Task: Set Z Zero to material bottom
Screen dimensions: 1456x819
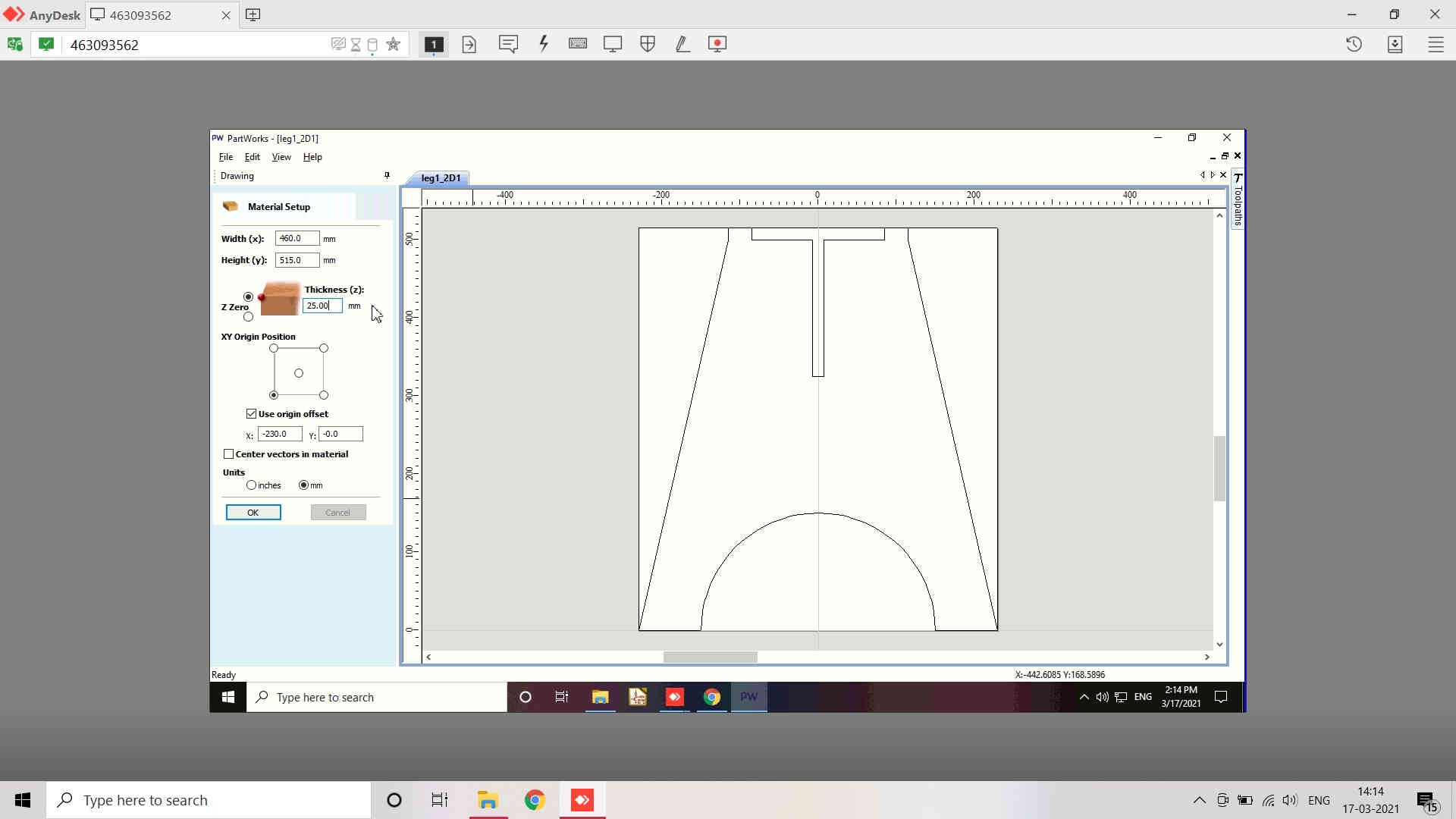Action: (248, 316)
